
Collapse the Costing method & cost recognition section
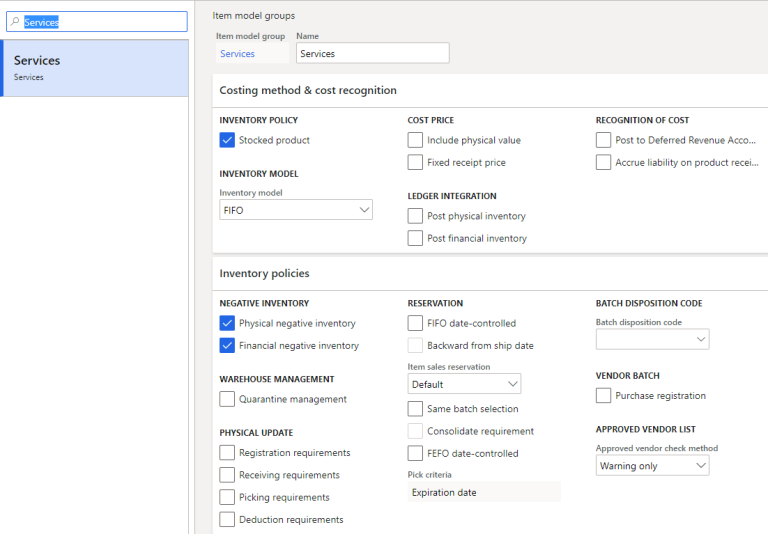click(308, 90)
